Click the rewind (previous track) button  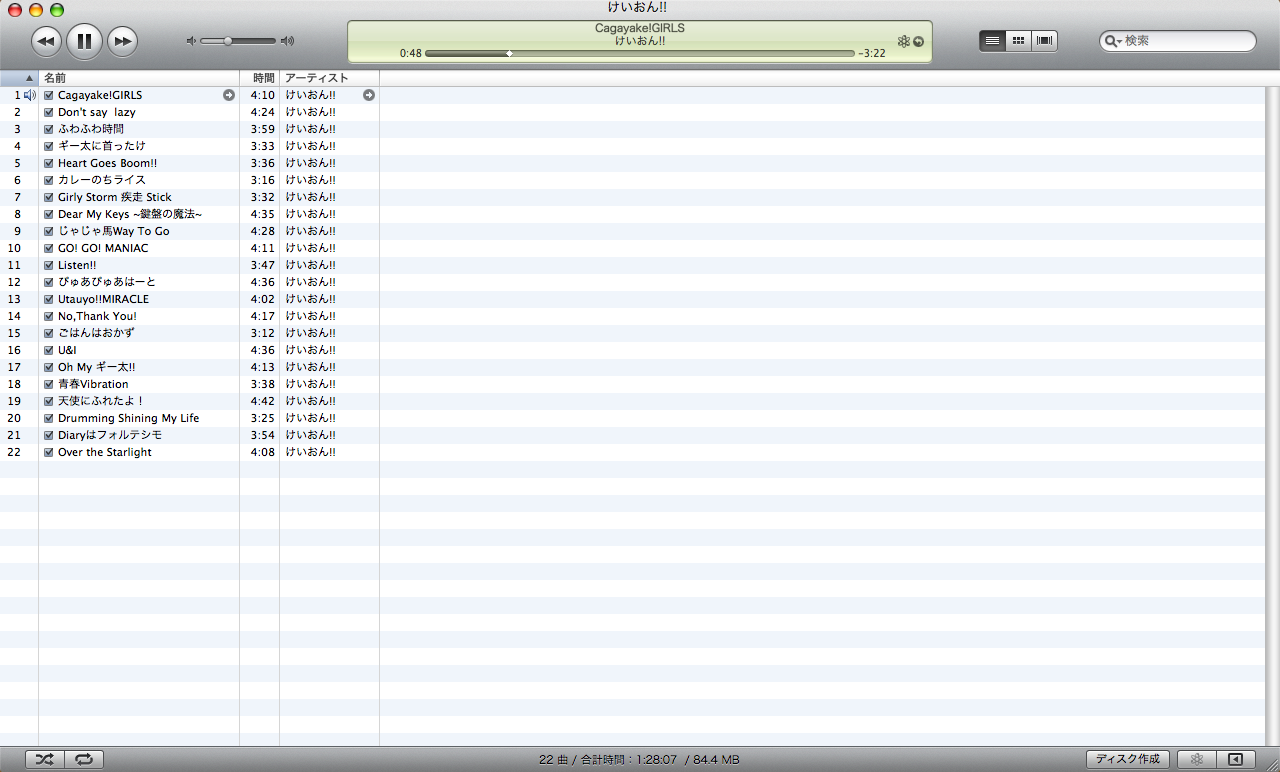(x=46, y=41)
